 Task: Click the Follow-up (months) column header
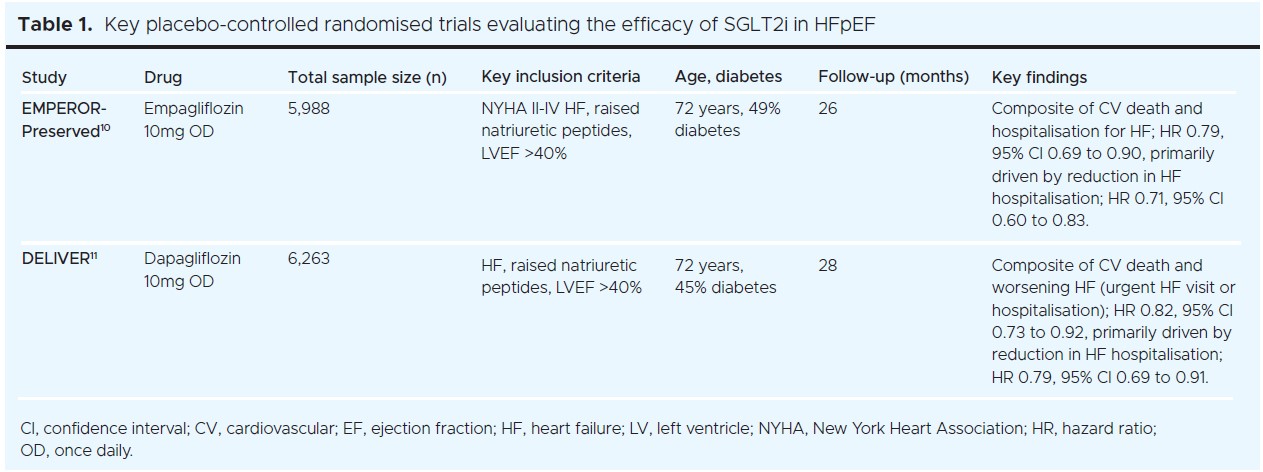point(893,77)
